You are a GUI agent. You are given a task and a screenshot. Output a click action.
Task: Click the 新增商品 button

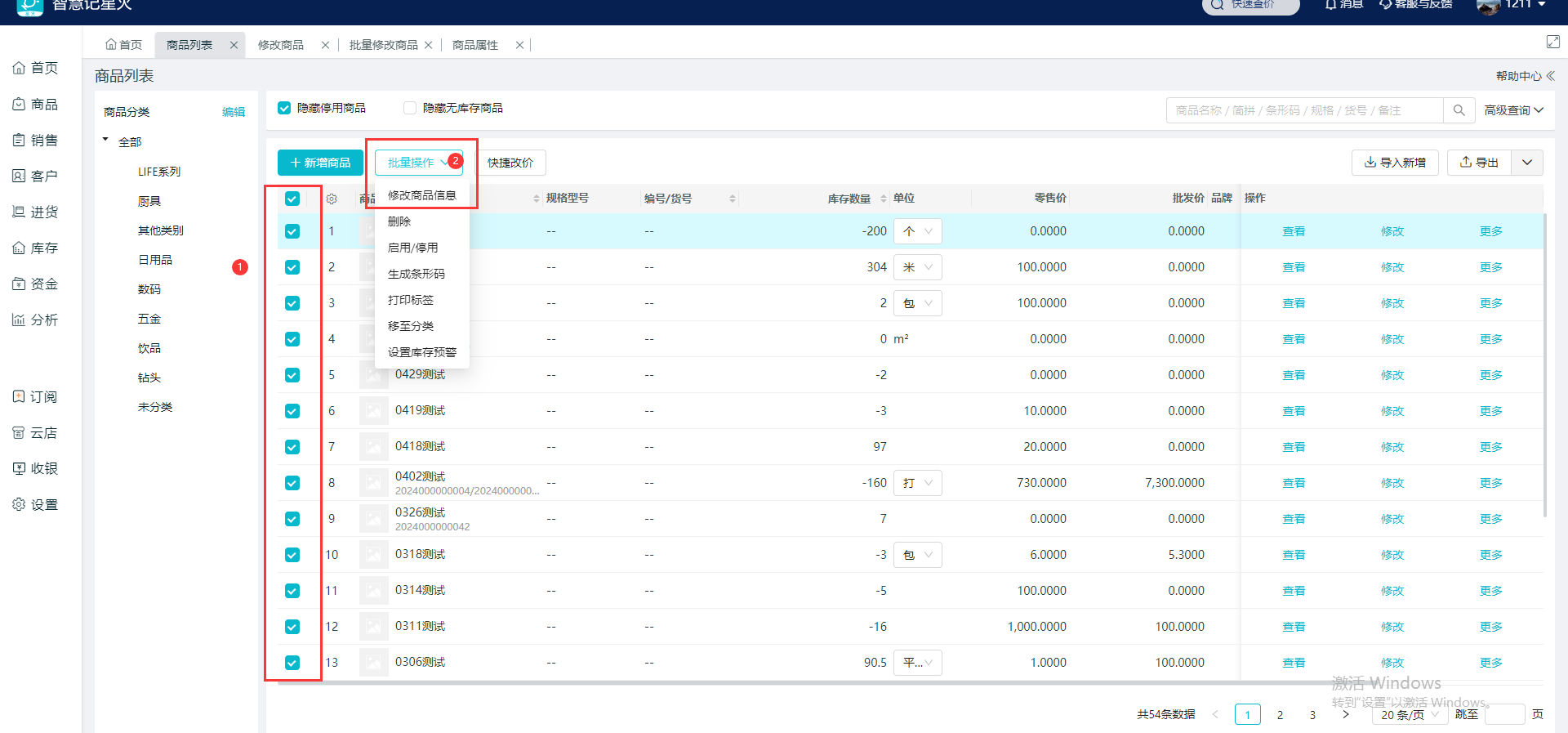pos(320,163)
